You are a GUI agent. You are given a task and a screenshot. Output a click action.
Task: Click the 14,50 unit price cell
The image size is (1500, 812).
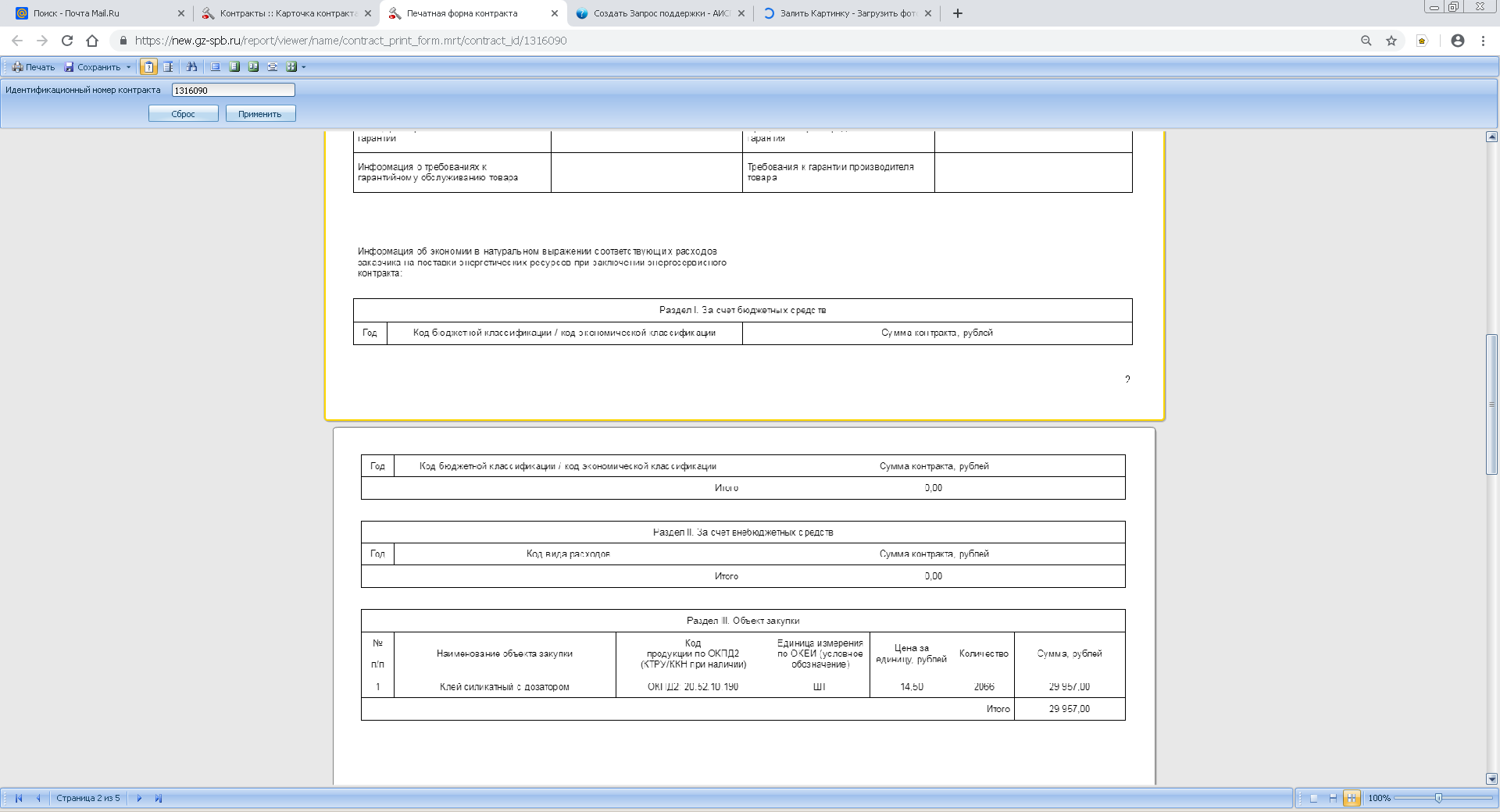[x=912, y=687]
